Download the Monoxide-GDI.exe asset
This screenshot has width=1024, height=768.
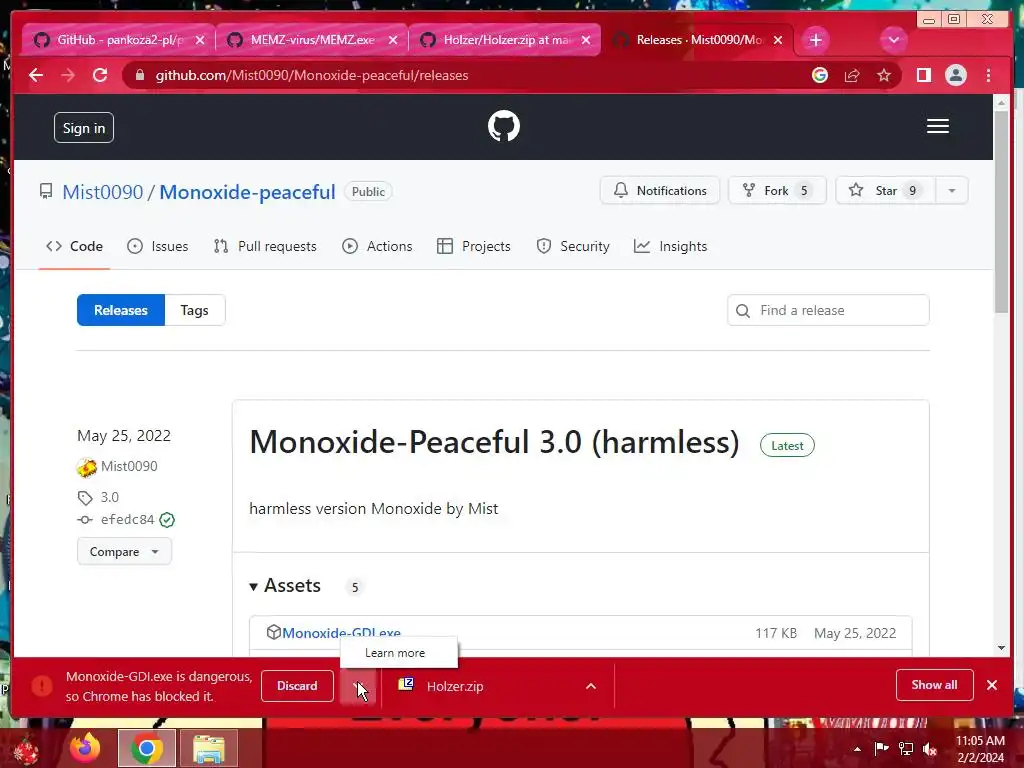[x=342, y=633]
